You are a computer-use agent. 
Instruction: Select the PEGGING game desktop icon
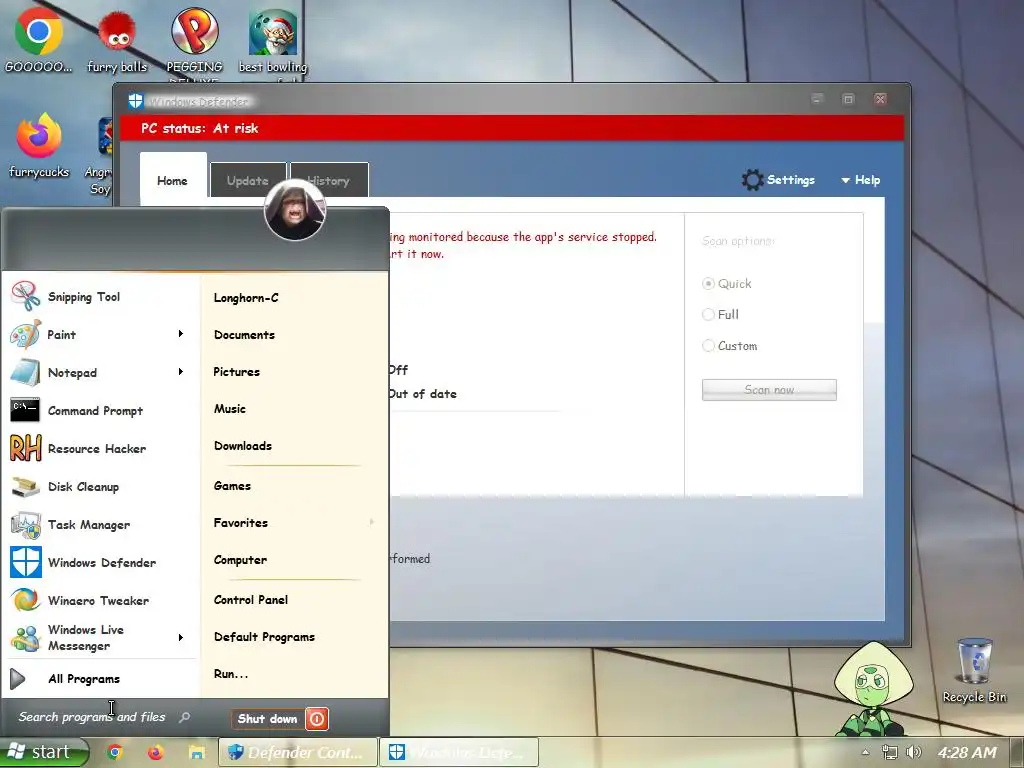pyautogui.click(x=195, y=41)
